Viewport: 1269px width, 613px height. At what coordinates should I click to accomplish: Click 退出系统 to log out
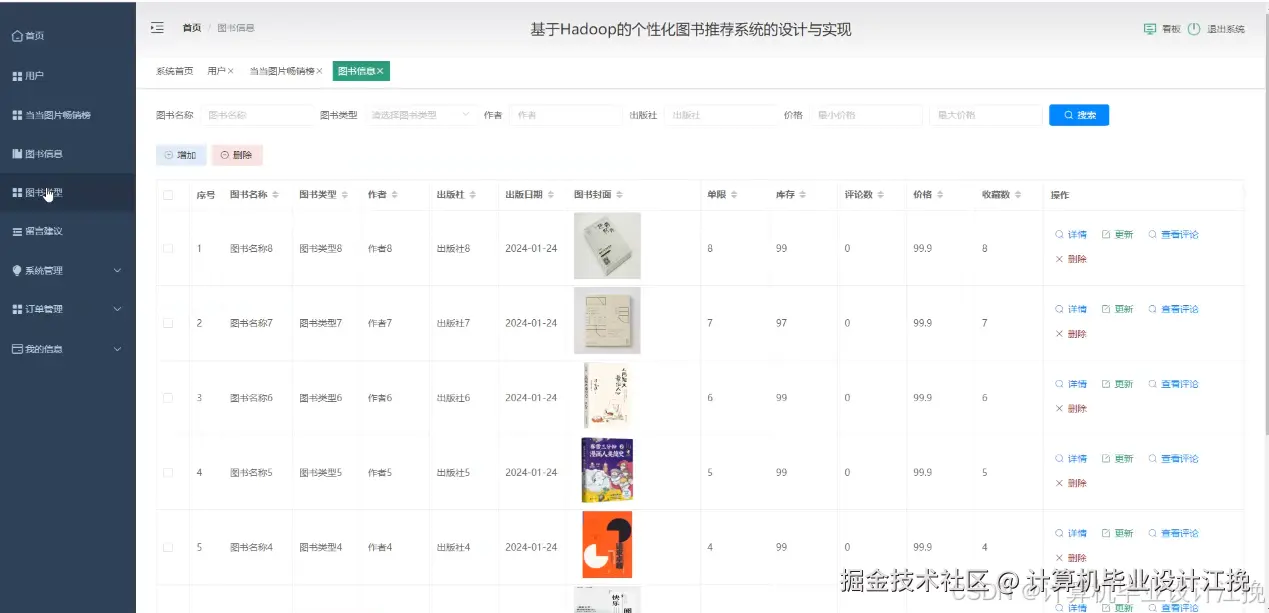[x=1225, y=29]
